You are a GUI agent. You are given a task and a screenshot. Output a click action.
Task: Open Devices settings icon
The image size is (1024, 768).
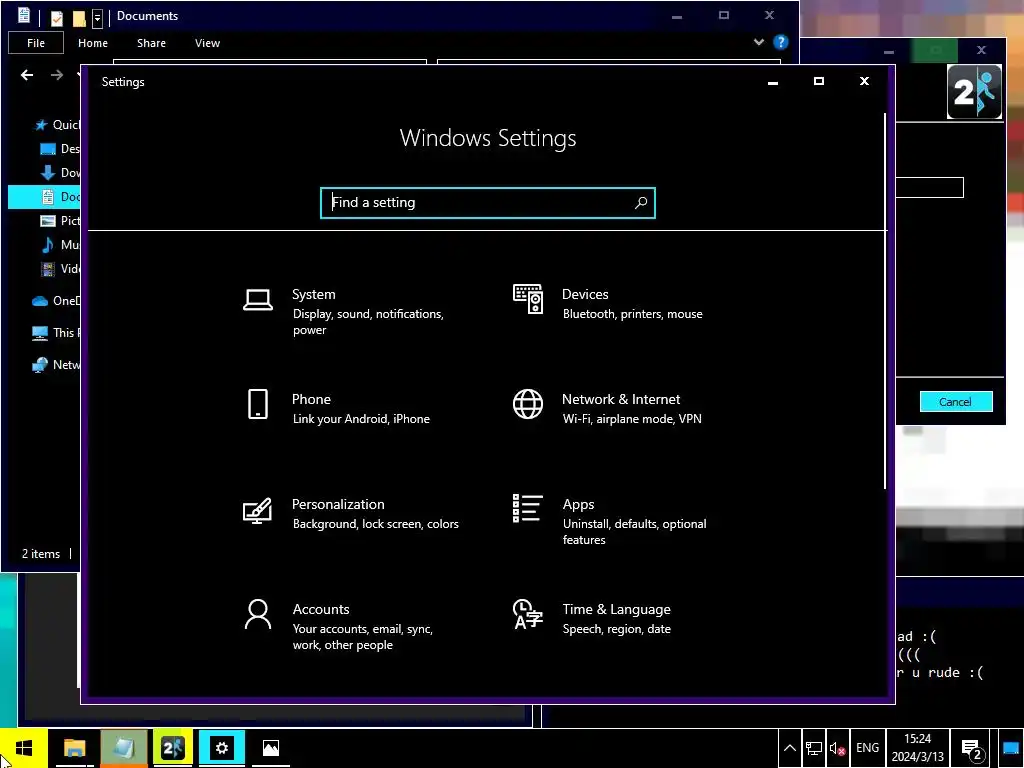click(528, 299)
